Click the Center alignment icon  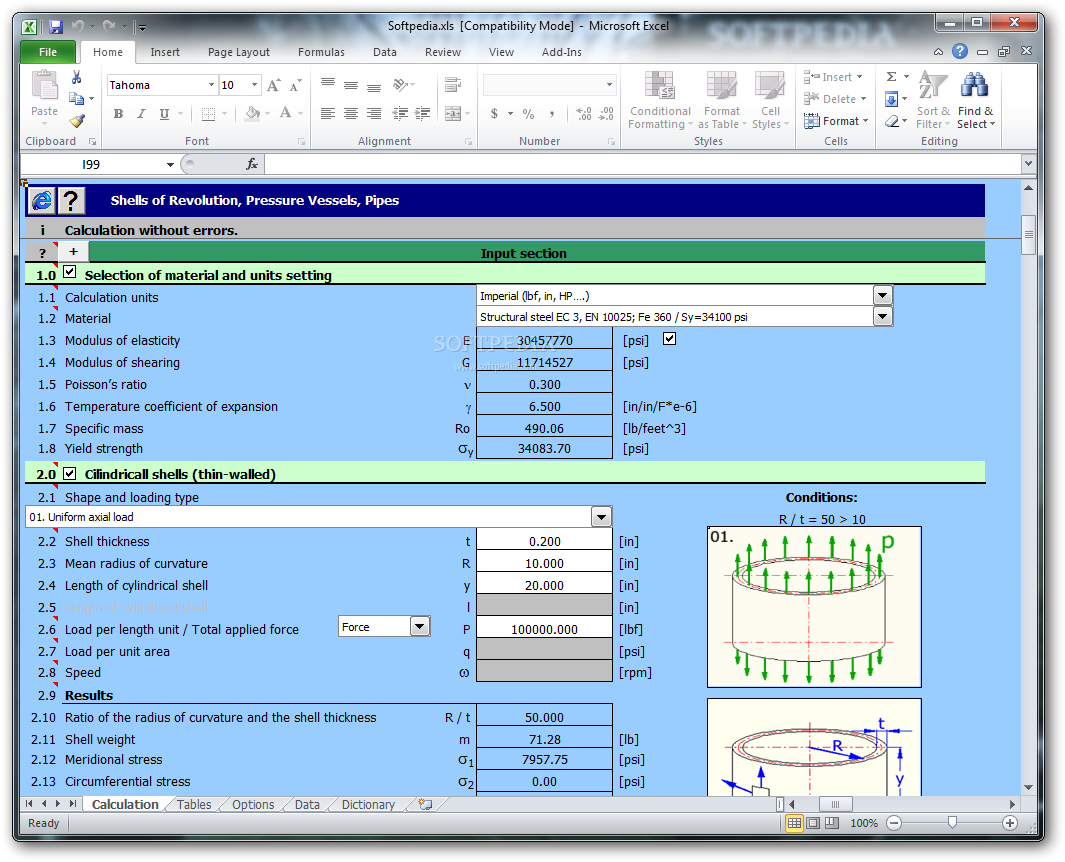pos(350,113)
